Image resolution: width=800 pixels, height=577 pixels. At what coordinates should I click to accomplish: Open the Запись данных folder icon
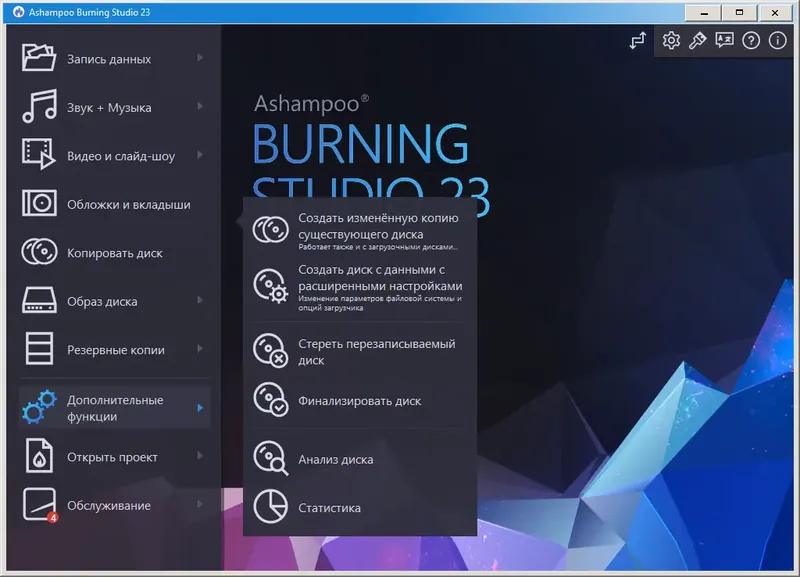(40, 58)
